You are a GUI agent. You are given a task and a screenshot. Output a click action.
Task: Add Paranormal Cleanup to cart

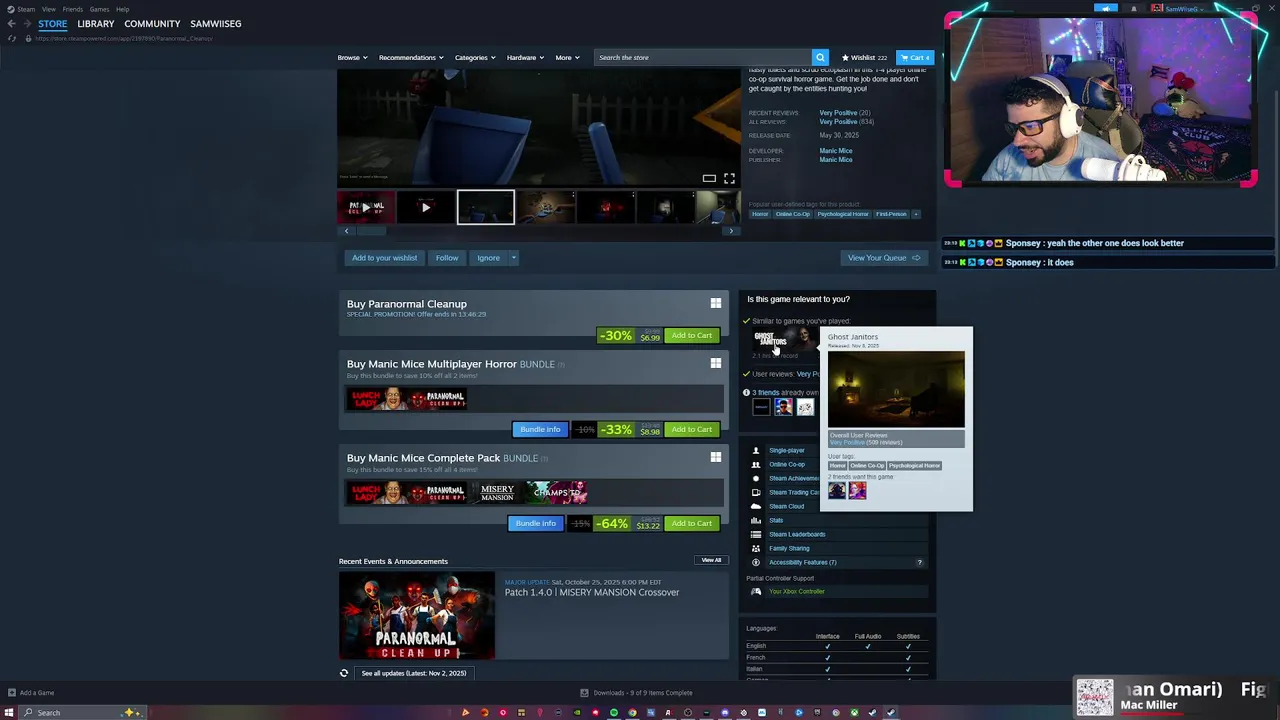692,336
